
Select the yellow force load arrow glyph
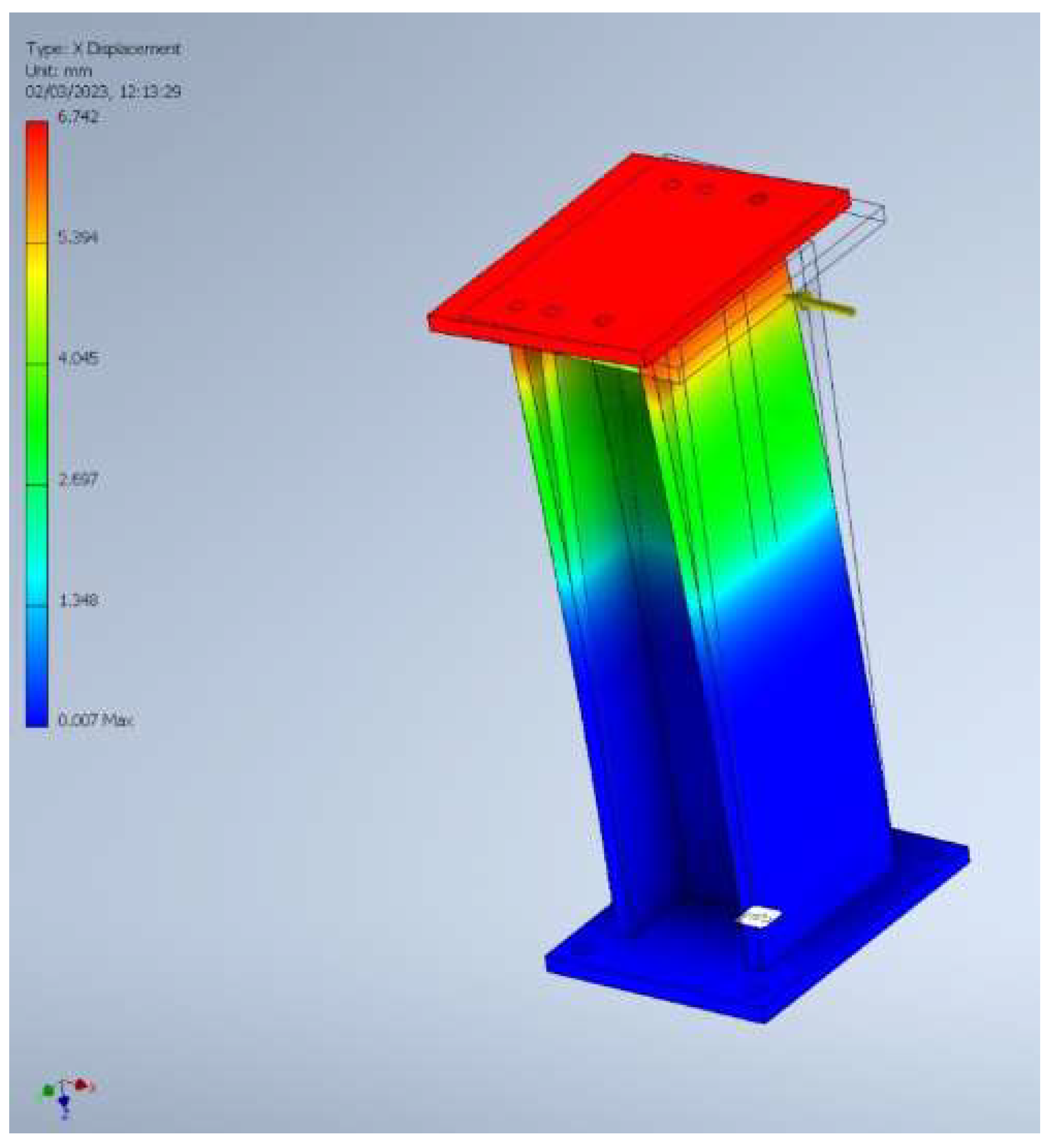point(825,305)
